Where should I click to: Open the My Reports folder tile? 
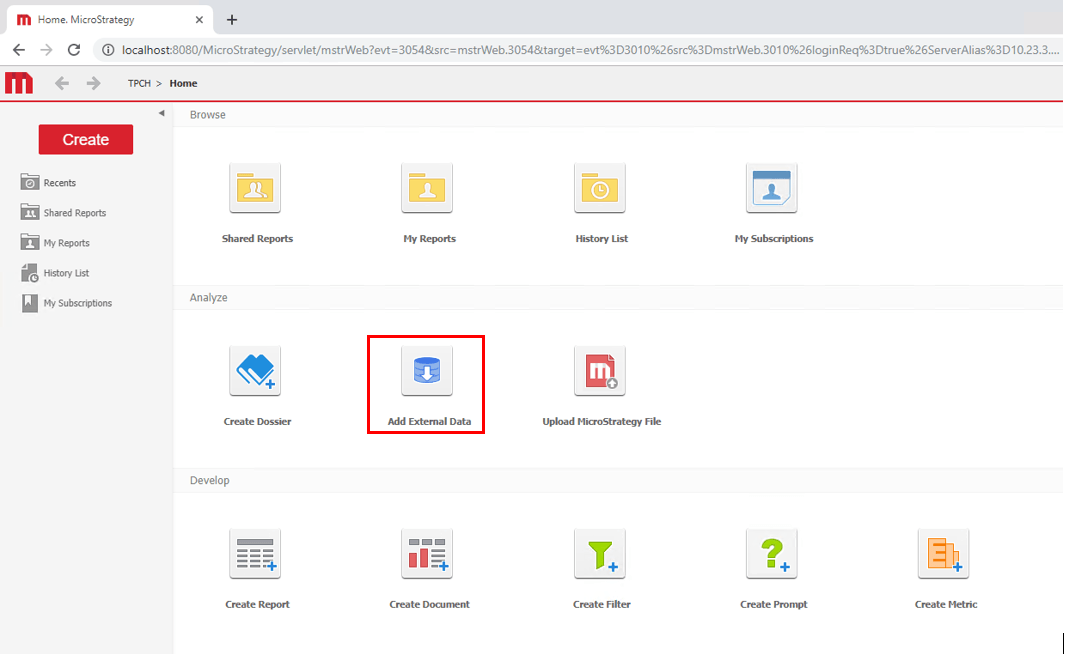point(427,189)
